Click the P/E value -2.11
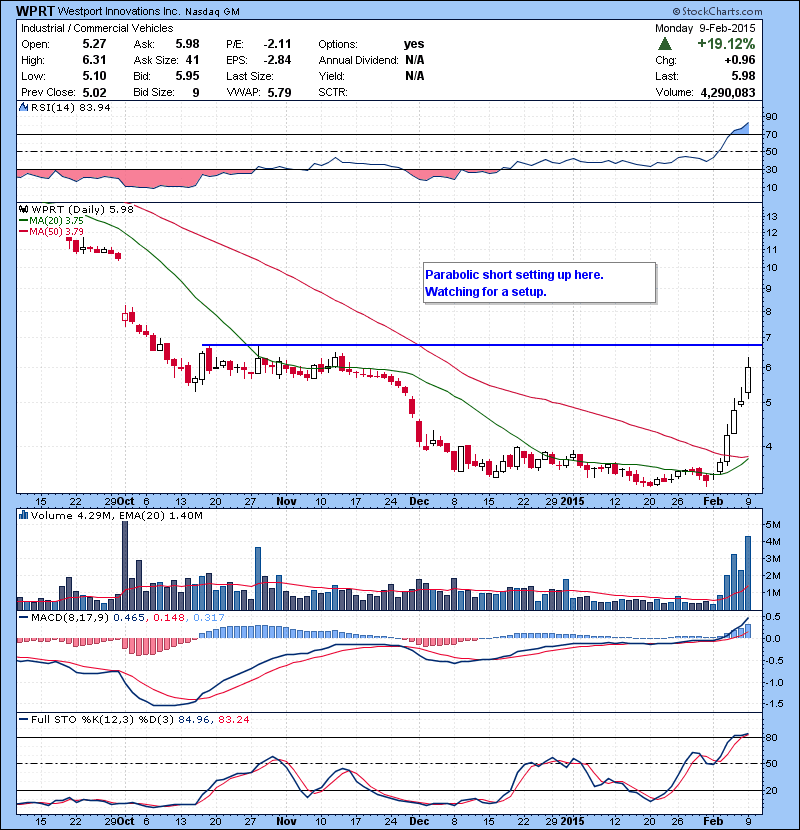 point(277,44)
